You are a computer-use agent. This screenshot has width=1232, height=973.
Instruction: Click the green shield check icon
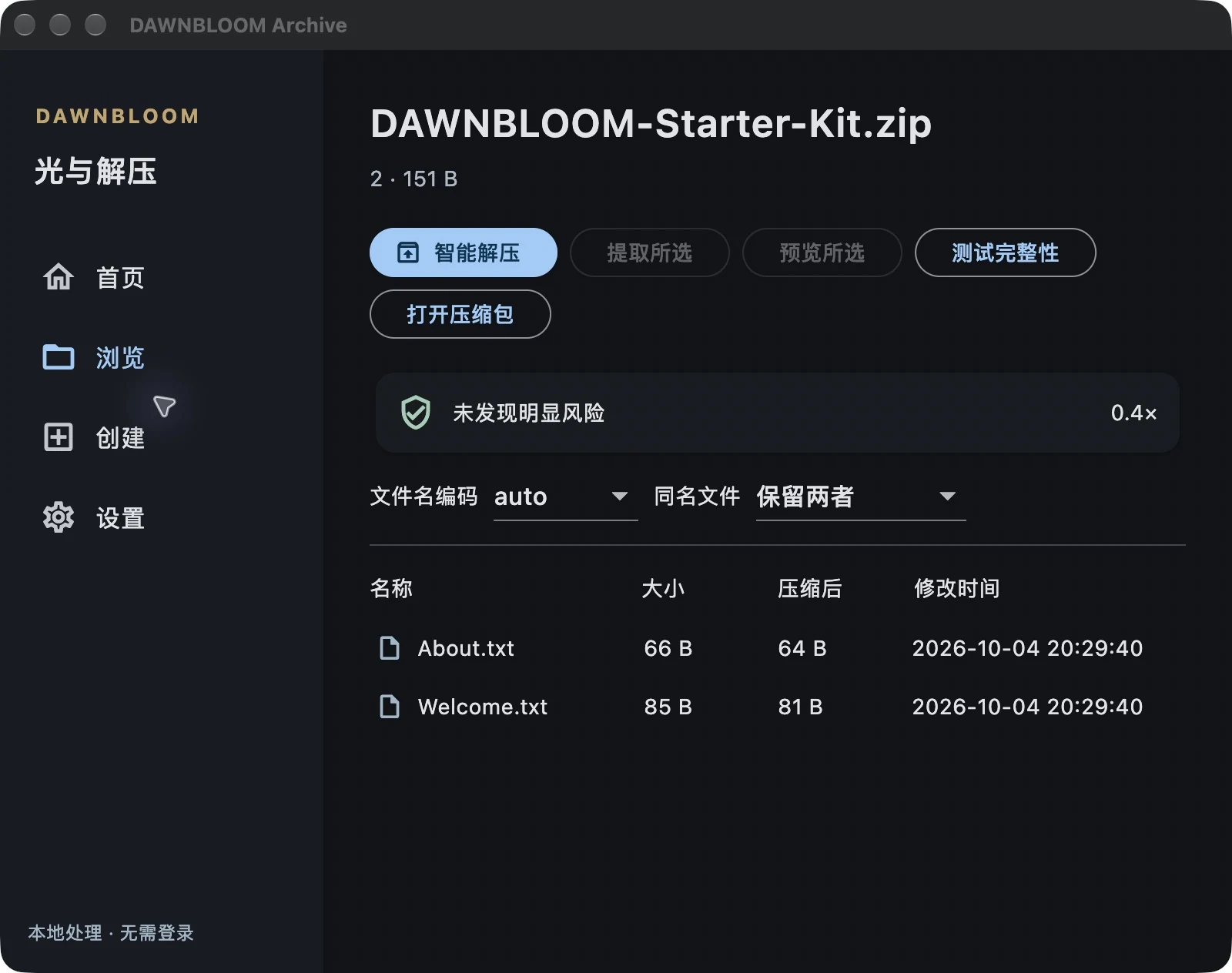click(416, 413)
